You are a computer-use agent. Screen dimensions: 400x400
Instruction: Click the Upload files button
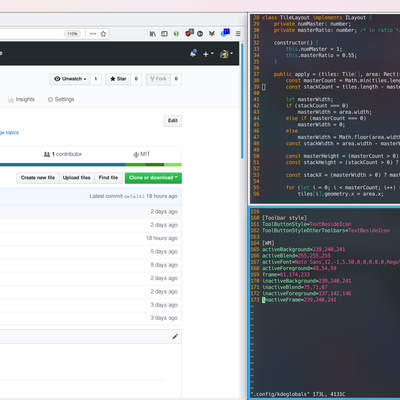[77, 178]
